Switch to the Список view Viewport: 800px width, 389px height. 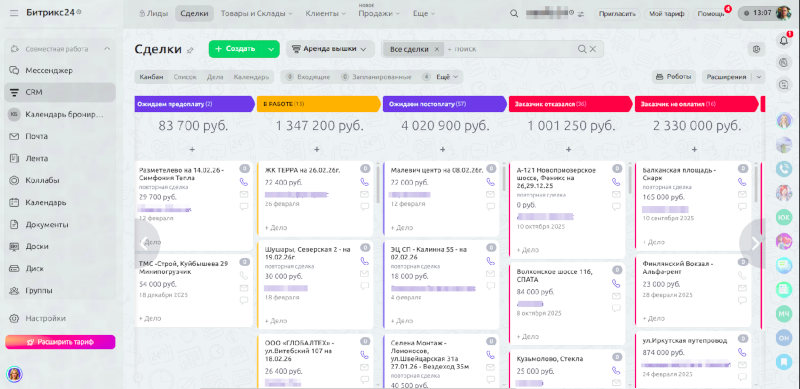[x=185, y=77]
